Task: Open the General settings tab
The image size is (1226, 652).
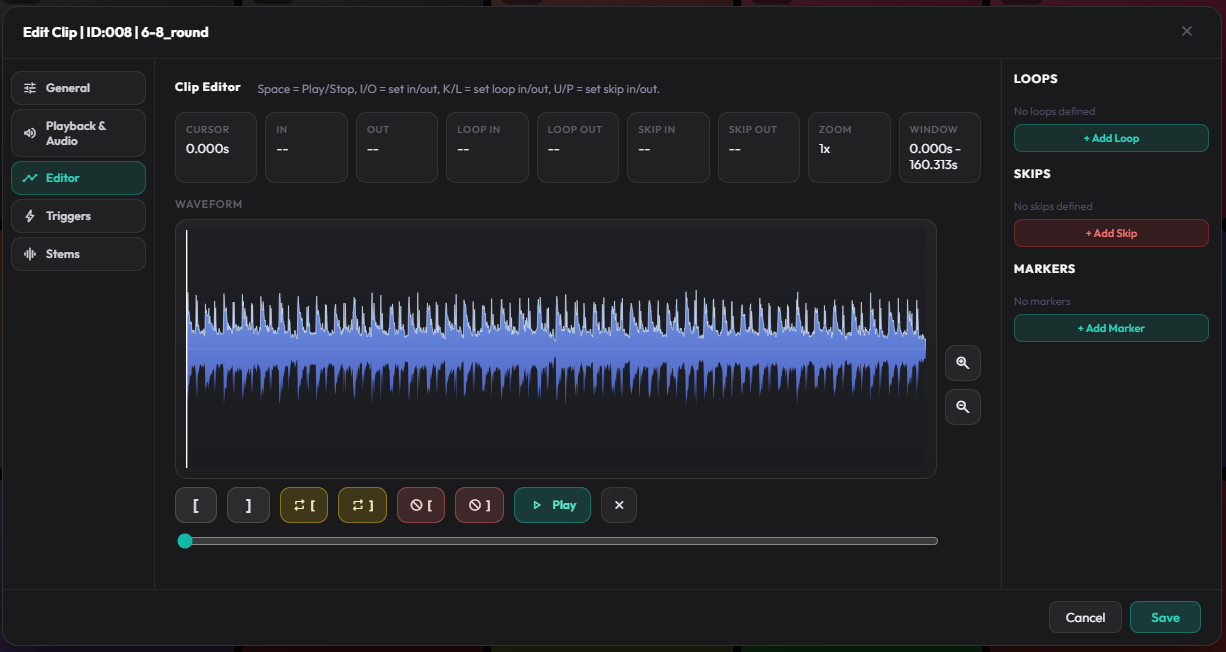Action: click(x=78, y=88)
